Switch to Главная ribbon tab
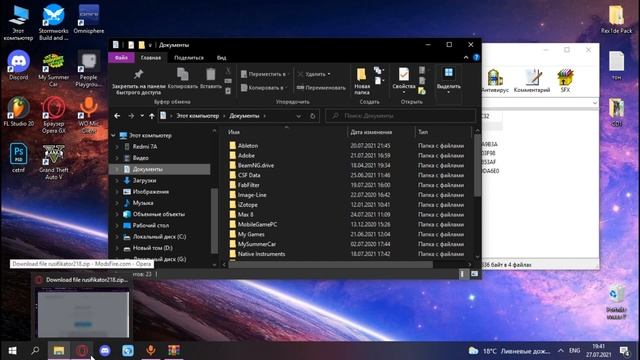The width and height of the screenshot is (640, 360). click(151, 58)
